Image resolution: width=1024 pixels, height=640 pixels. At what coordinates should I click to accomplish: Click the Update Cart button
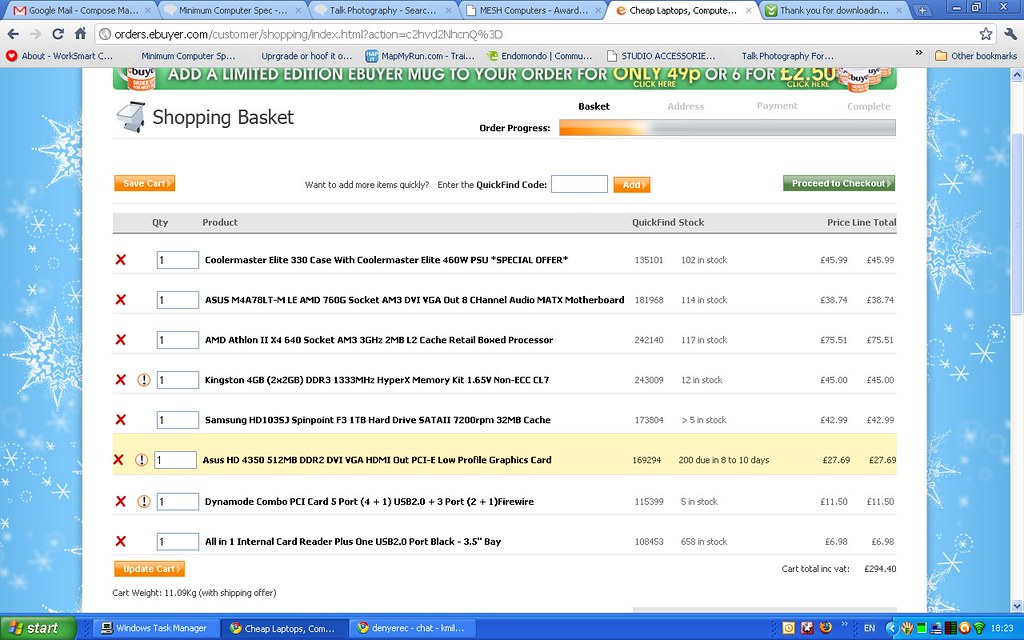149,569
